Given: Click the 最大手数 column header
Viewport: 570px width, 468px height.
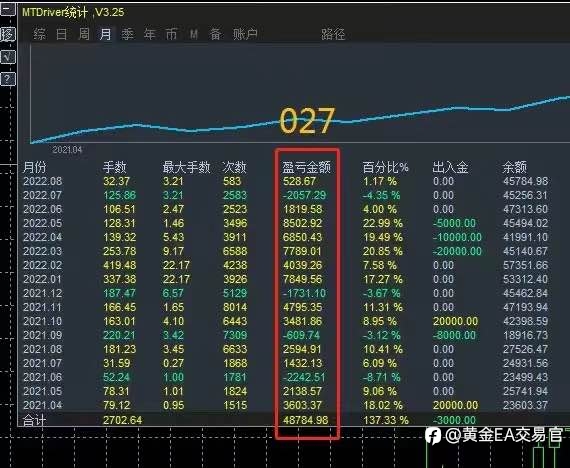Looking at the screenshot, I should pyautogui.click(x=186, y=167).
